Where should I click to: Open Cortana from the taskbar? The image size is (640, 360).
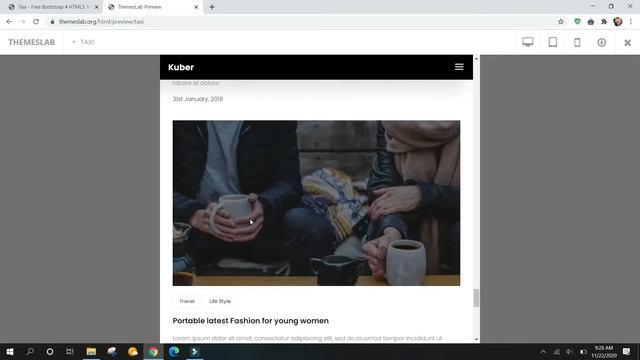(x=50, y=351)
